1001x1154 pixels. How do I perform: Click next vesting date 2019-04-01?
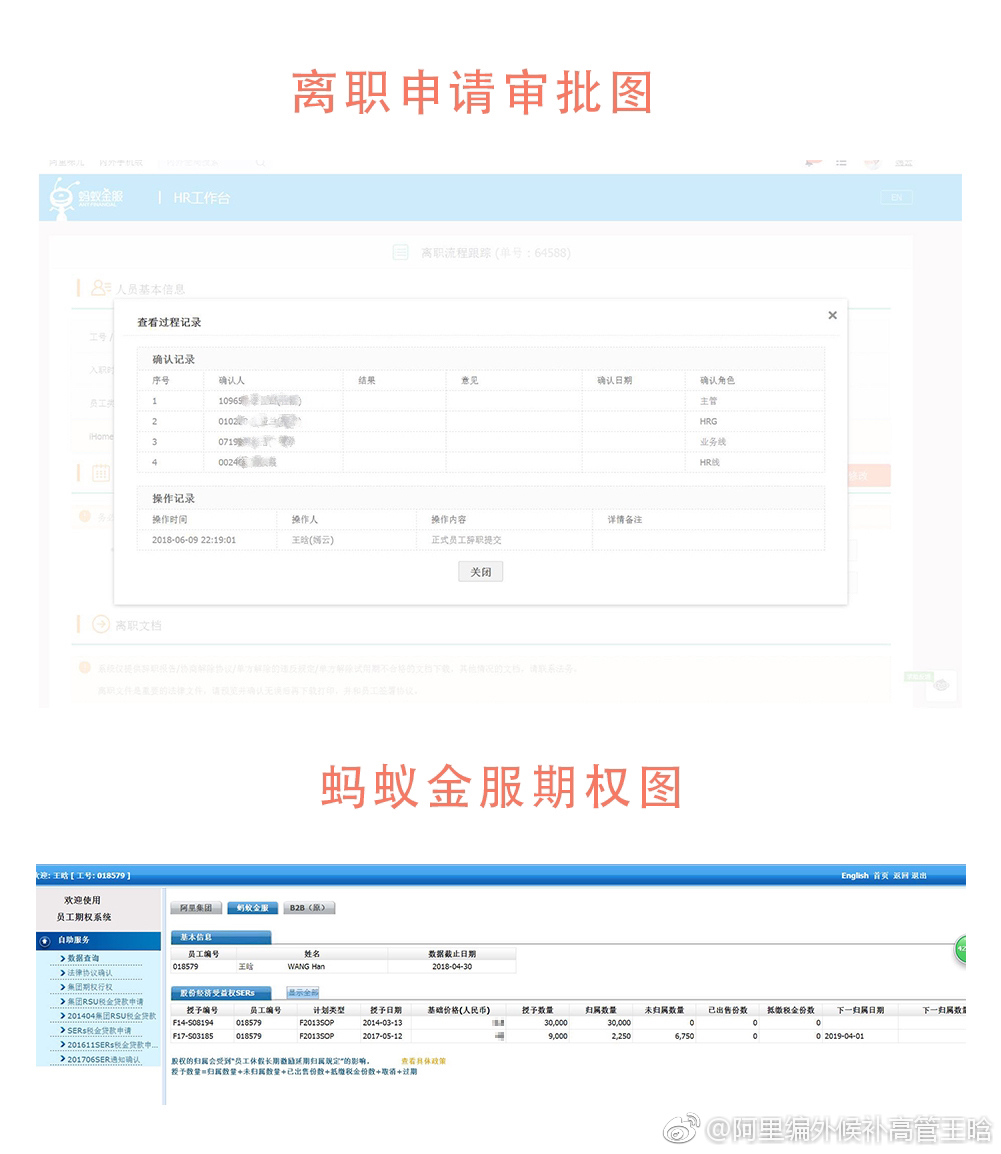(844, 1036)
